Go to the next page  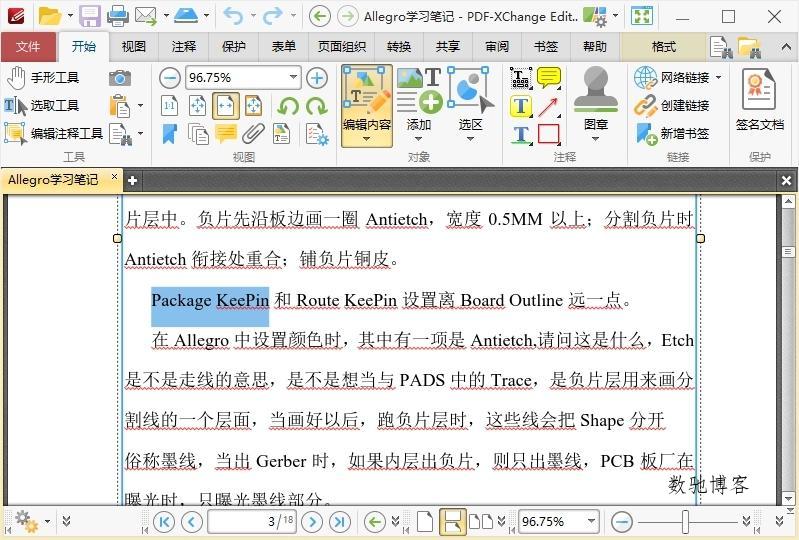point(312,521)
